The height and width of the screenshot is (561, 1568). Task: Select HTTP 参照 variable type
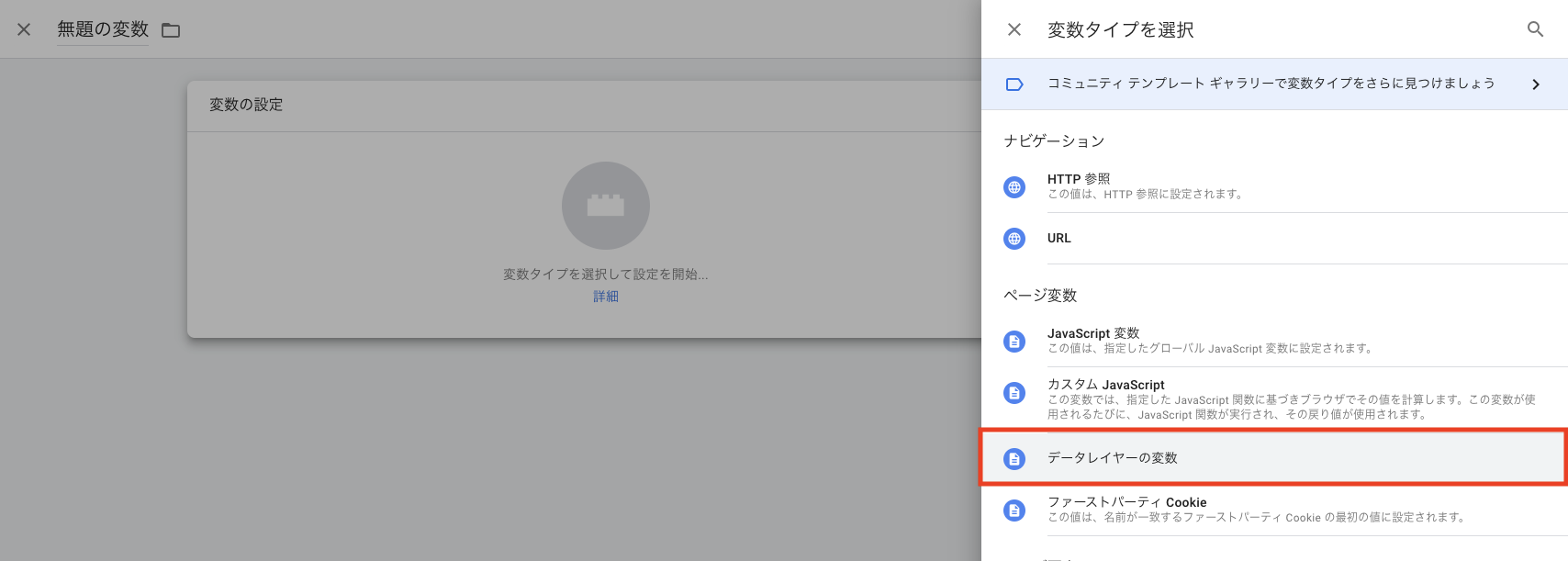pos(1079,179)
